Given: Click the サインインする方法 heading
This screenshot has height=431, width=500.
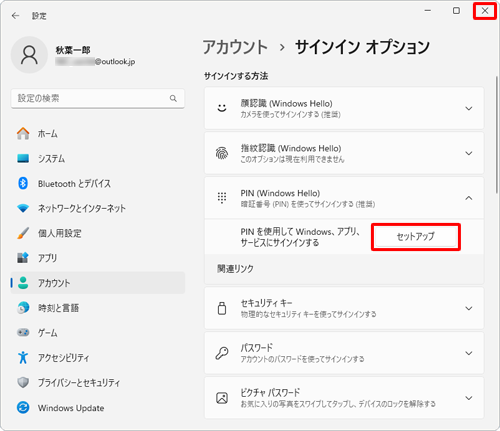Looking at the screenshot, I should point(236,76).
